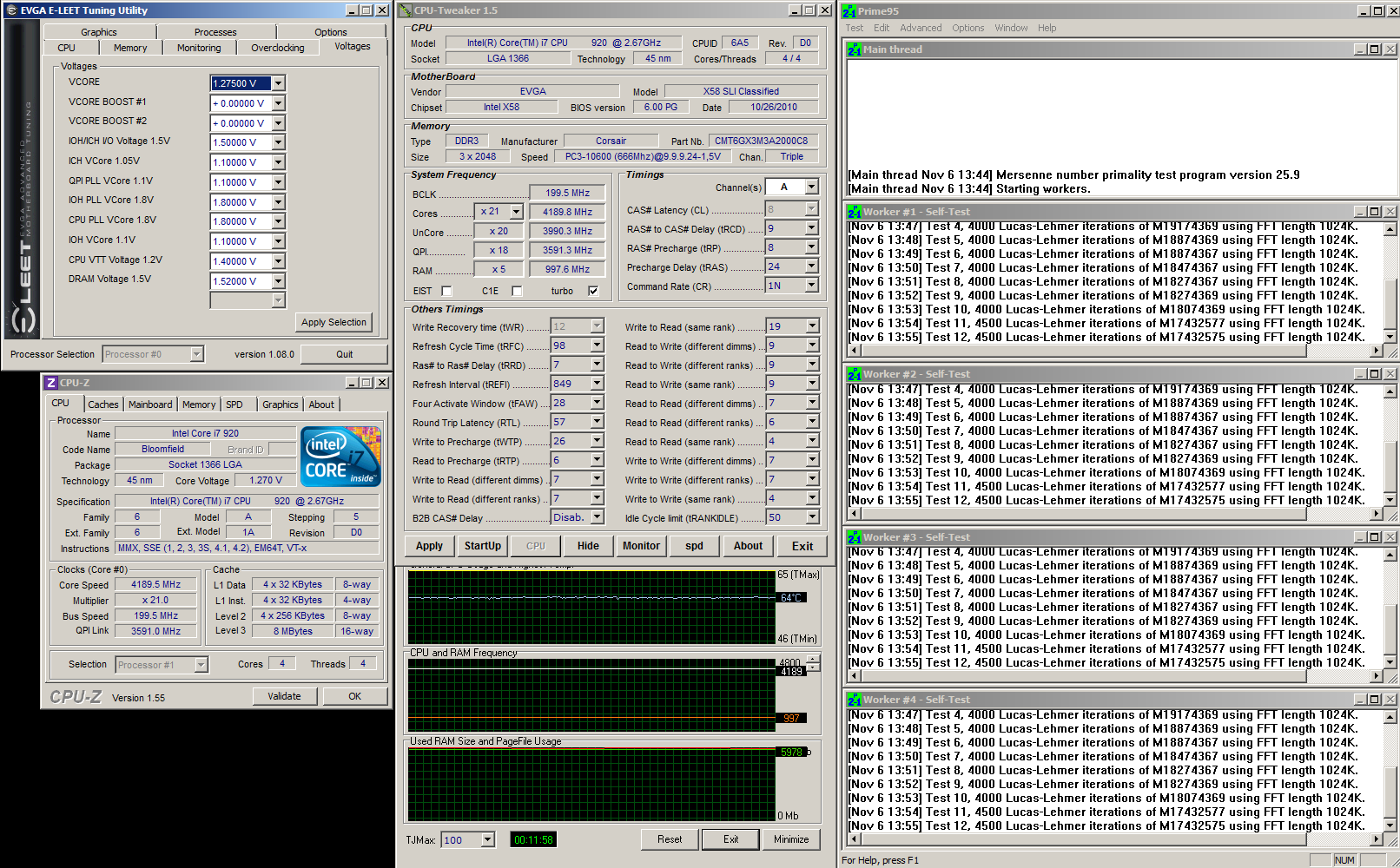Open the VCORE voltage dropdown
The height and width of the screenshot is (868, 1400).
[278, 83]
